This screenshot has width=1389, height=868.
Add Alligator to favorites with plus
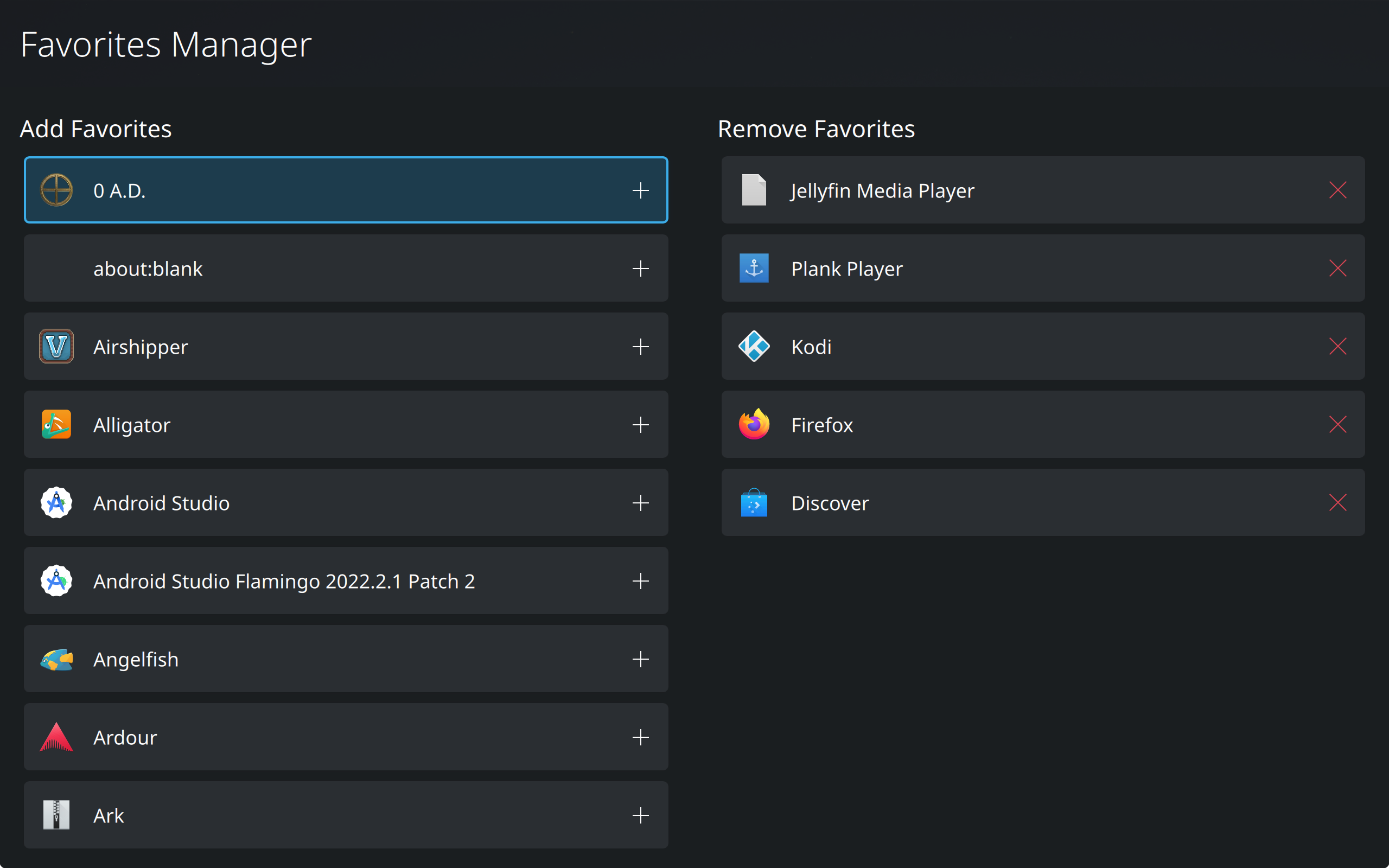tap(641, 424)
